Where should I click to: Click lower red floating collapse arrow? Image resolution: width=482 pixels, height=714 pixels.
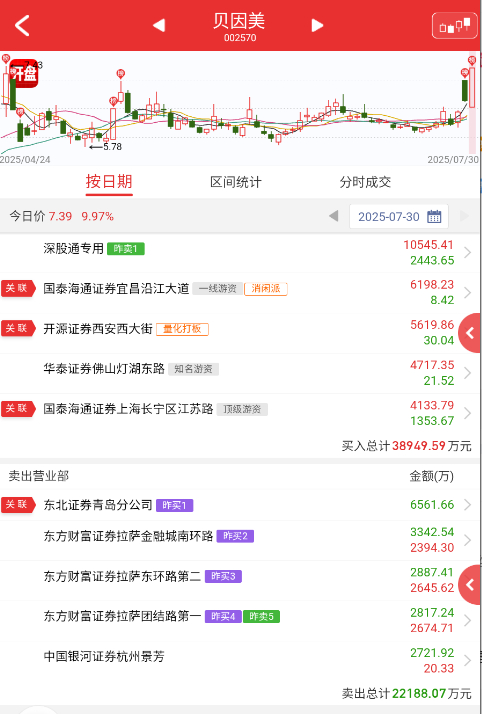click(x=470, y=585)
